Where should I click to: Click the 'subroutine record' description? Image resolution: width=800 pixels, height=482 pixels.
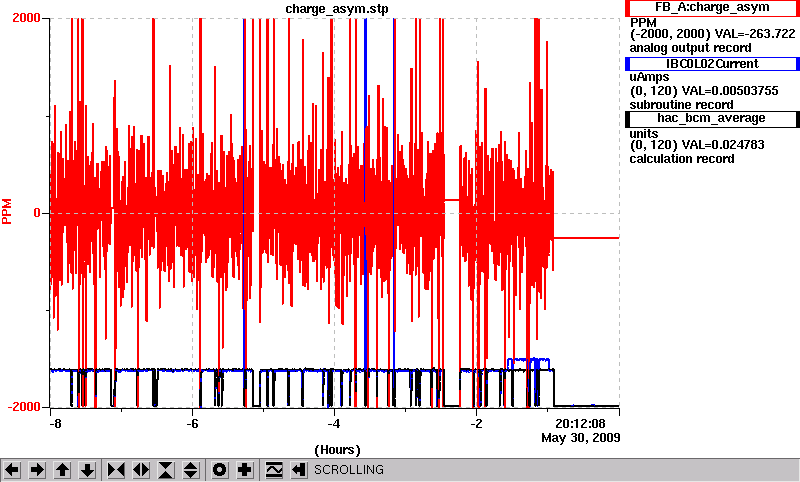tap(681, 105)
